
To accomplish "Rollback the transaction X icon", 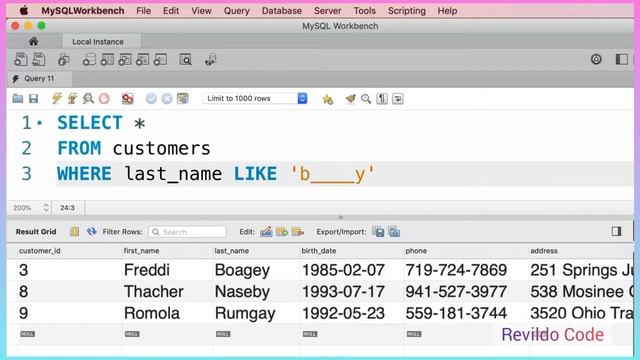I will tap(167, 98).
